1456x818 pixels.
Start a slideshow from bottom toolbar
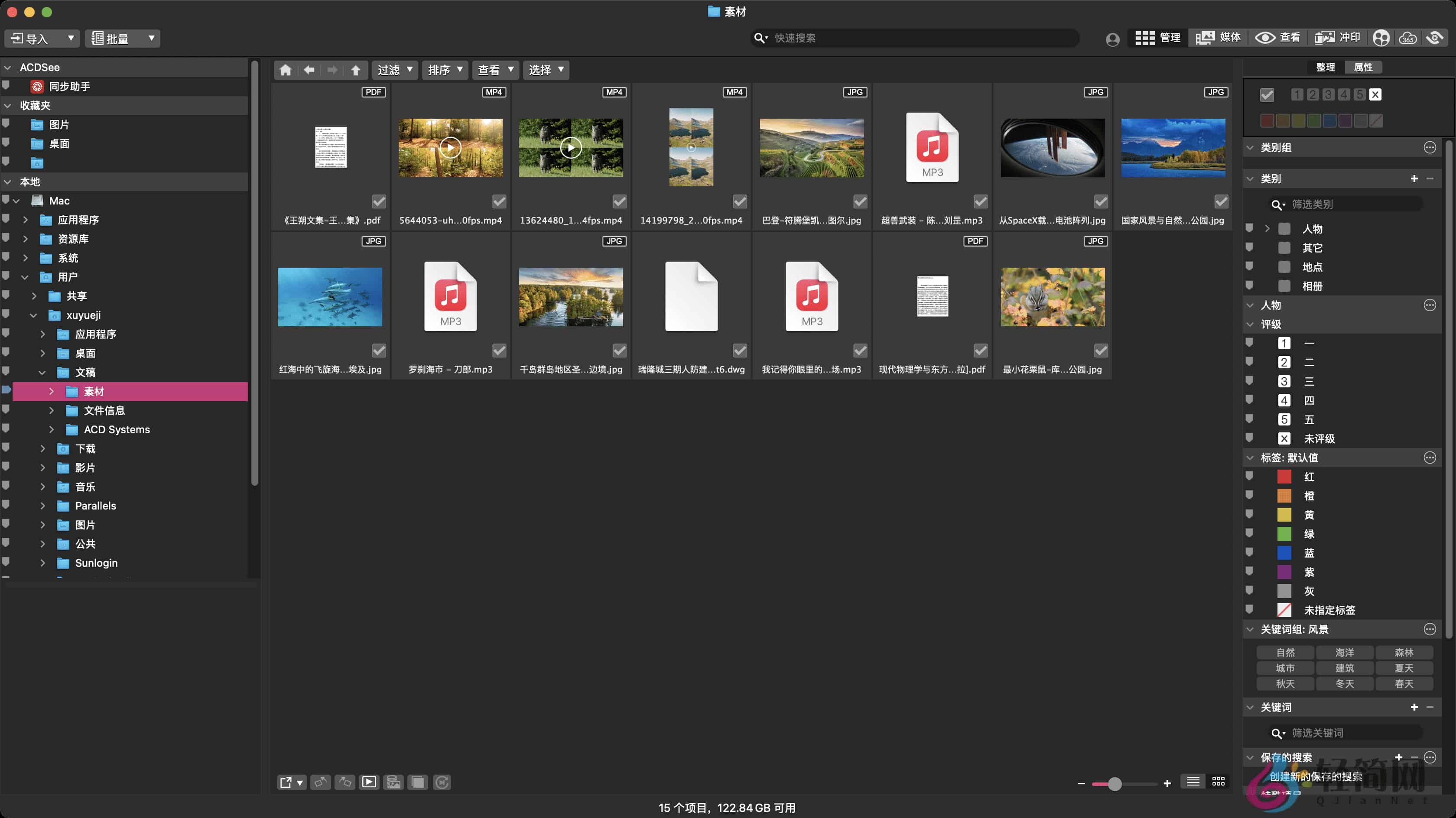[x=369, y=782]
